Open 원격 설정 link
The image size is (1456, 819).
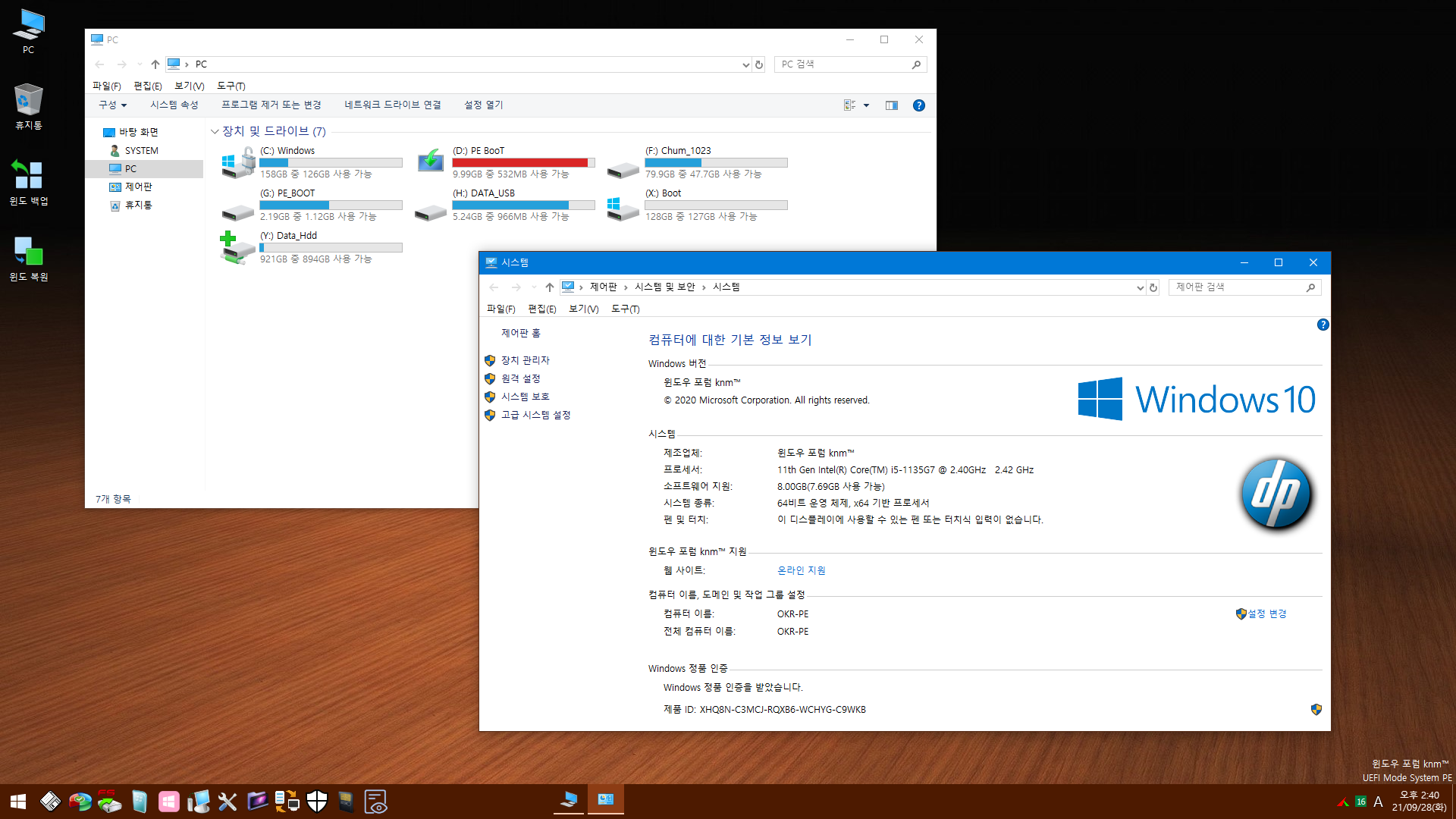point(520,378)
